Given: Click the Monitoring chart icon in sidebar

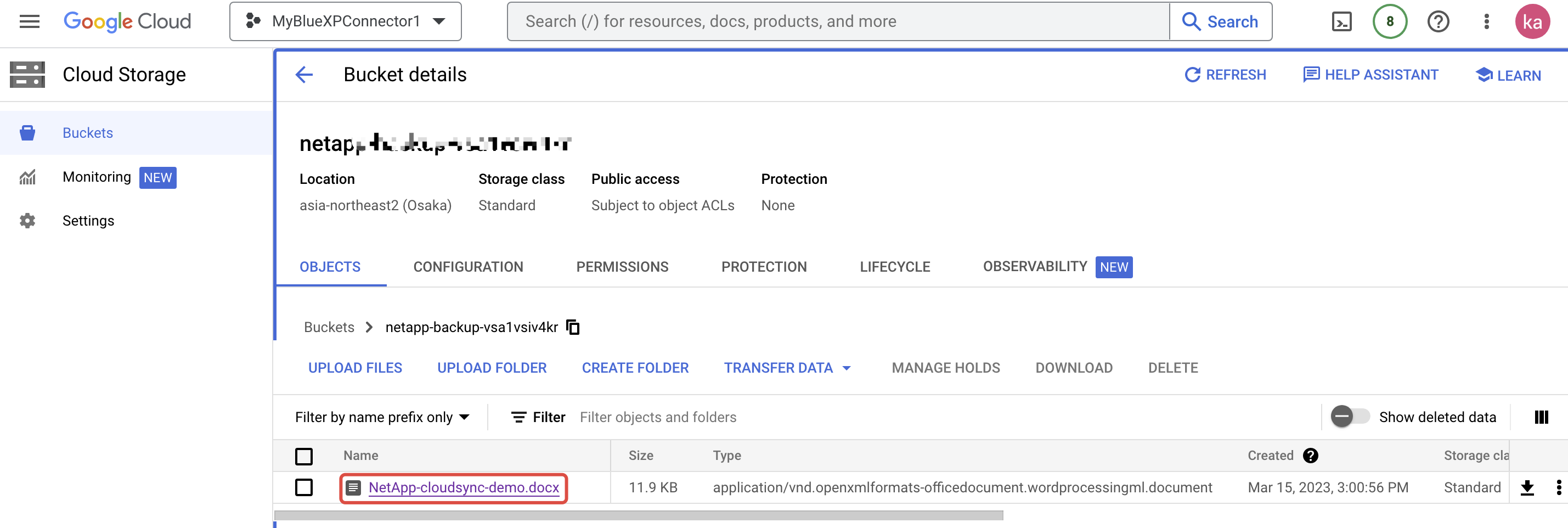Looking at the screenshot, I should click(x=27, y=177).
